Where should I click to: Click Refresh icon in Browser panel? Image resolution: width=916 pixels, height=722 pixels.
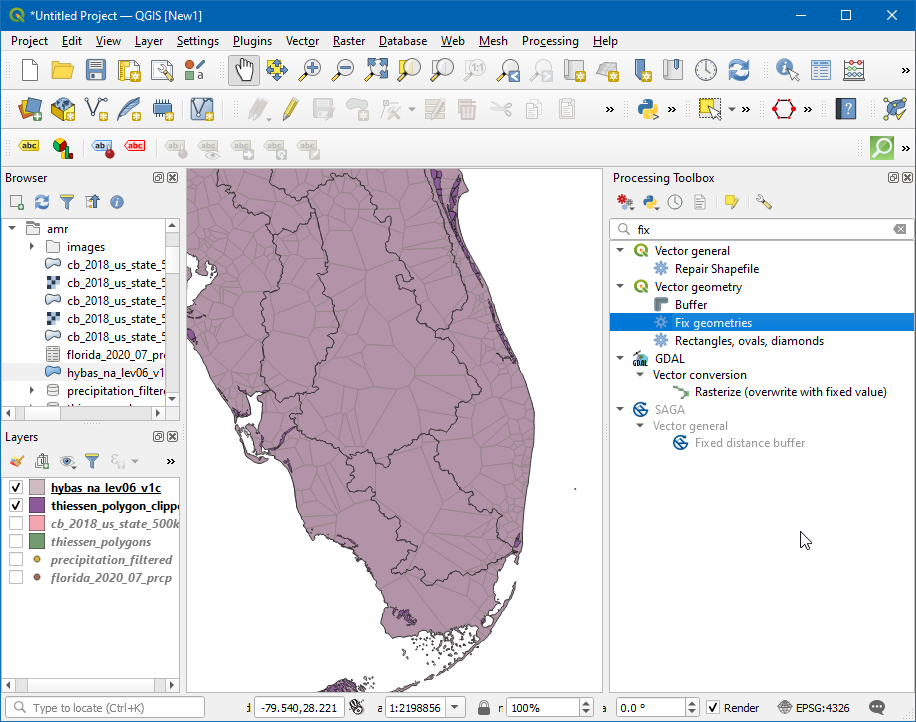click(x=42, y=202)
